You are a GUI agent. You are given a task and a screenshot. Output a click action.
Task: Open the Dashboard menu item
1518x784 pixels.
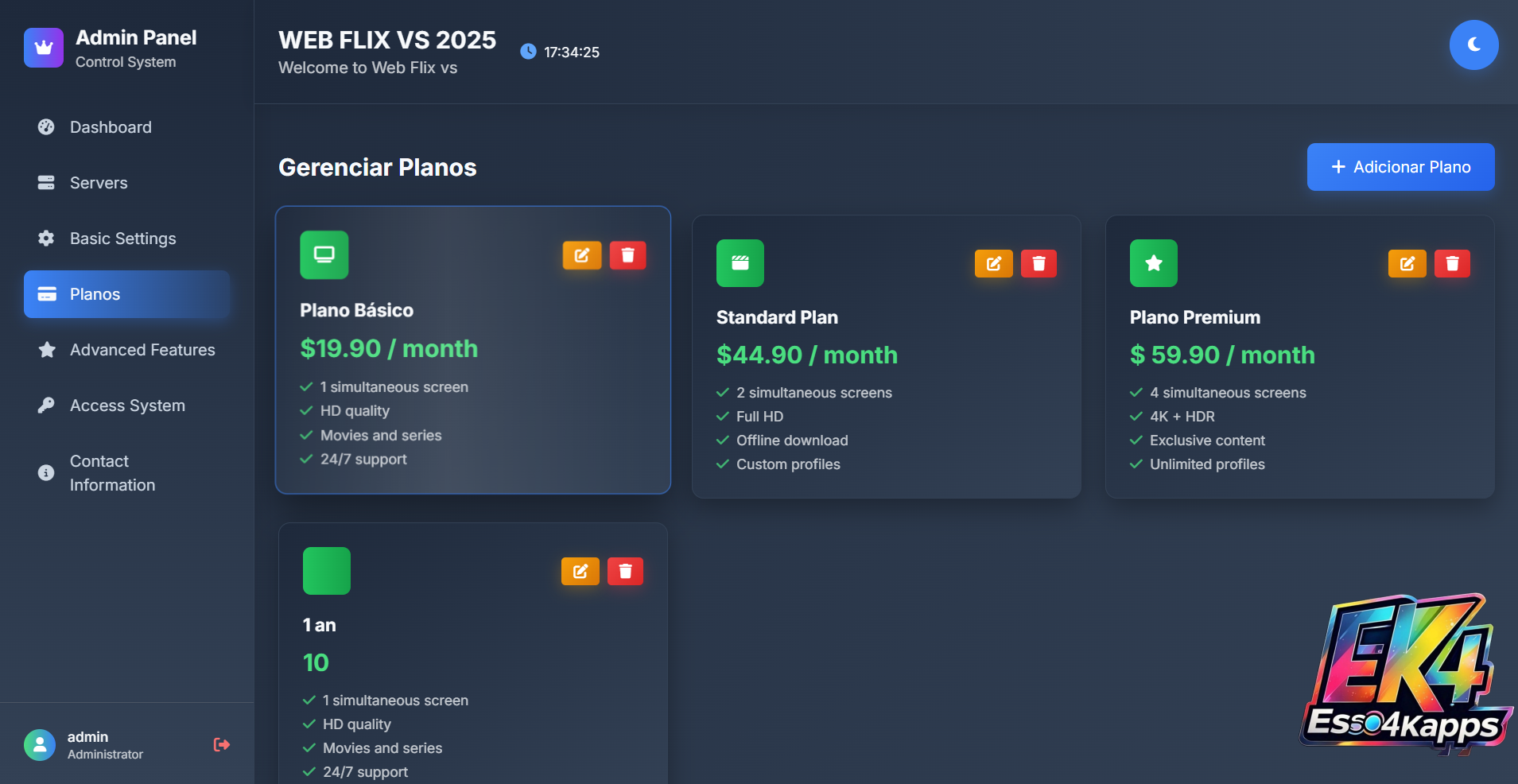(111, 127)
